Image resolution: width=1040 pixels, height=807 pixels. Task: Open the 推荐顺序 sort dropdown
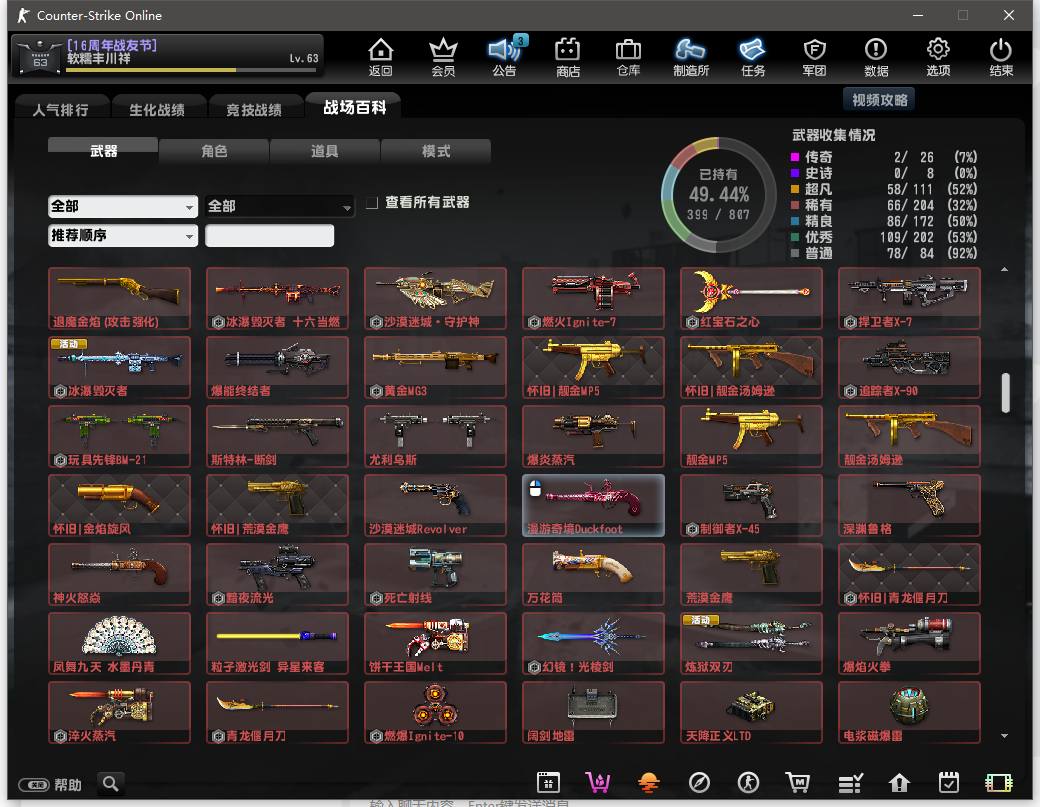click(x=123, y=235)
